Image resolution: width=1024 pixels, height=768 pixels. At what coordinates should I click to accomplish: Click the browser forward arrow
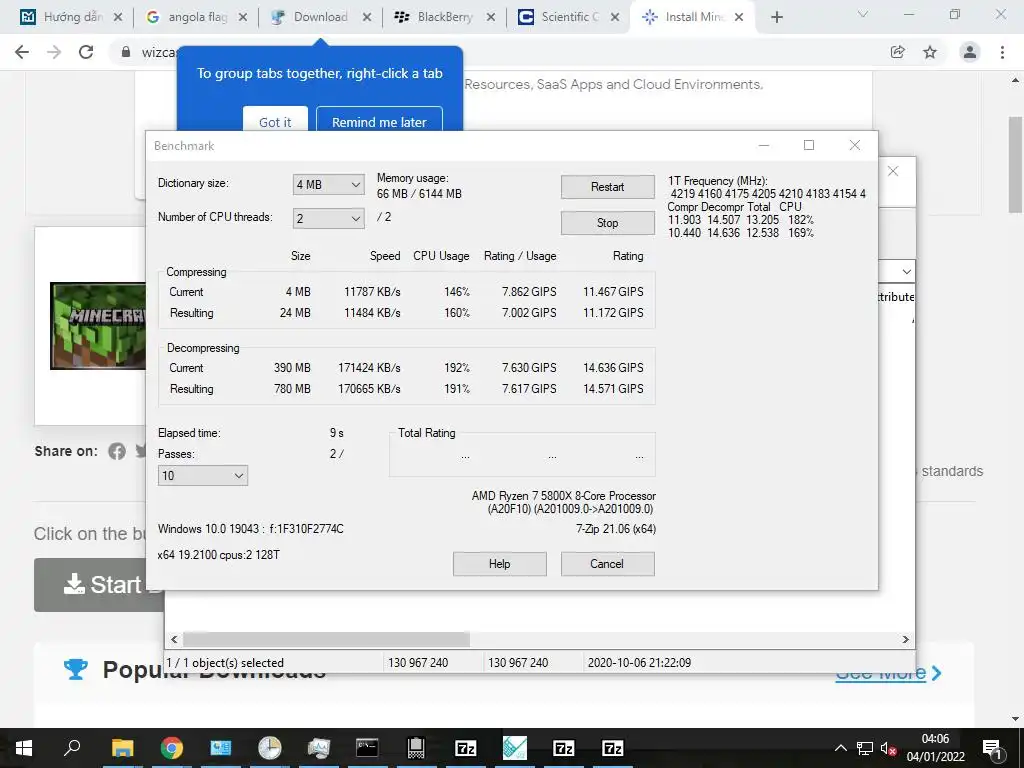(54, 52)
